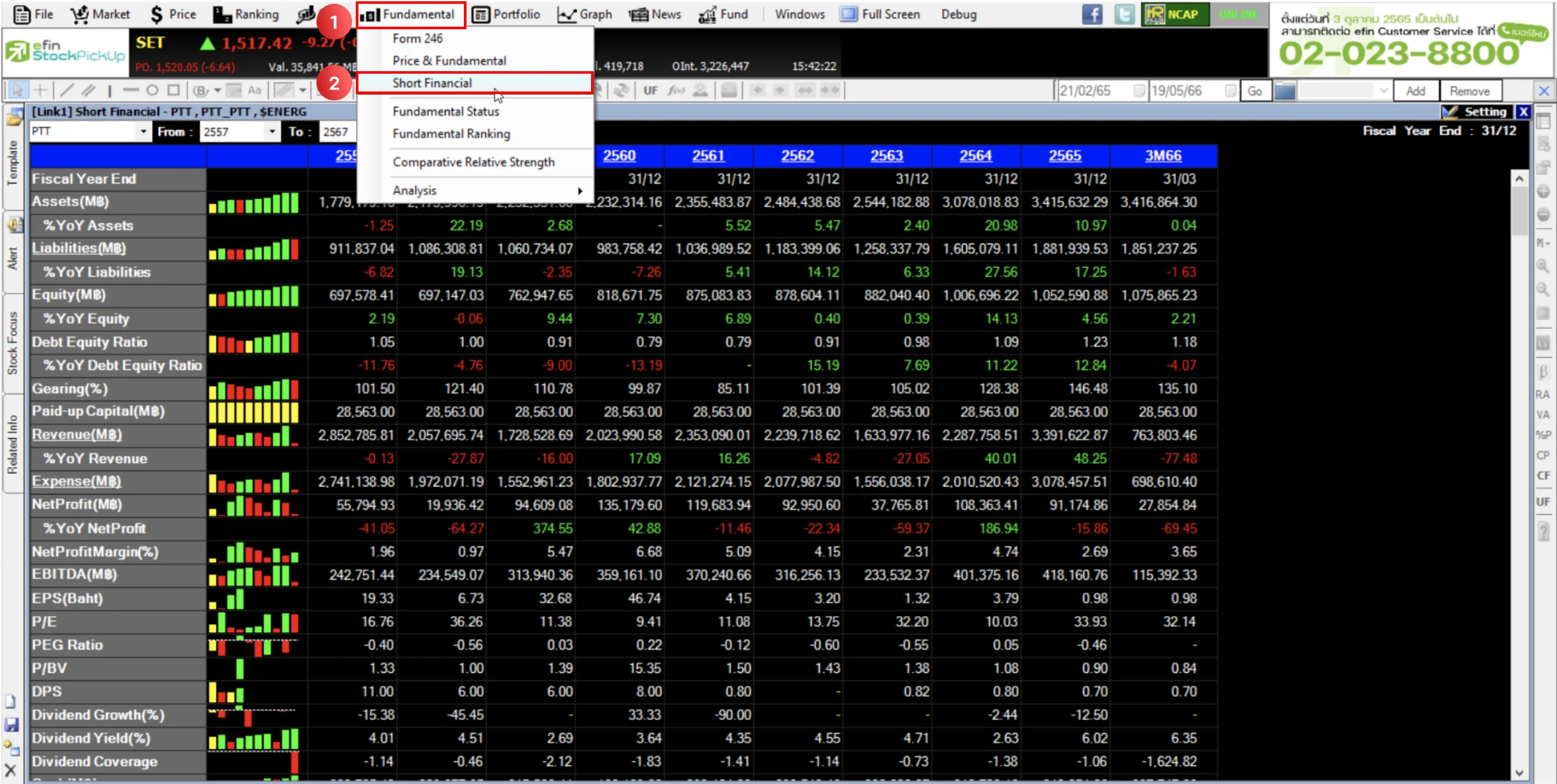Select Fundamental Ranking from the menu
This screenshot has height=784, width=1557.
(451, 134)
